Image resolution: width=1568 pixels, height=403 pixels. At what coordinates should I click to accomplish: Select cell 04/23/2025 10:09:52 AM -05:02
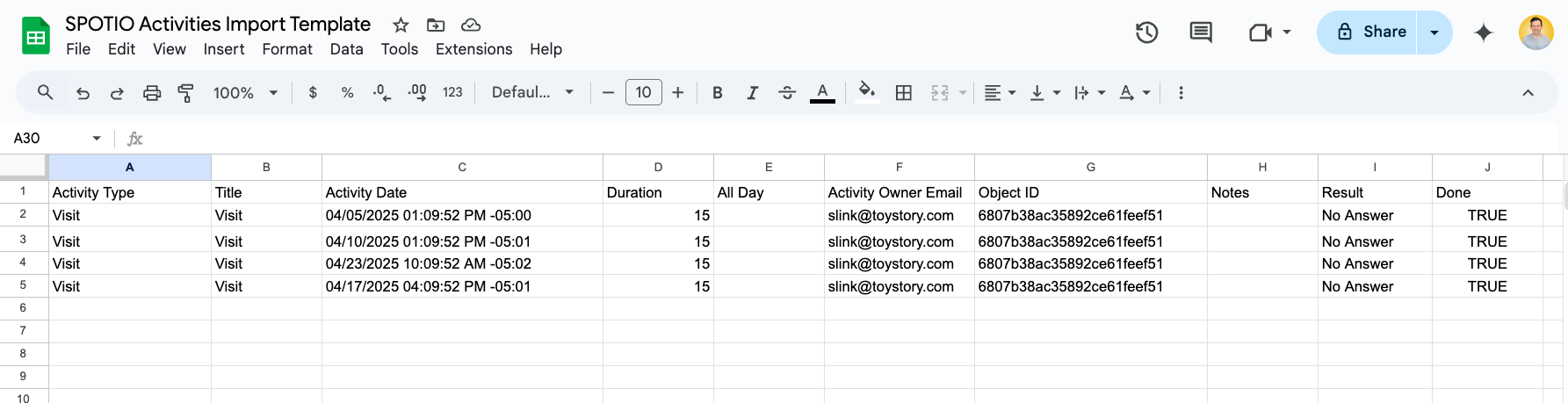pos(462,263)
